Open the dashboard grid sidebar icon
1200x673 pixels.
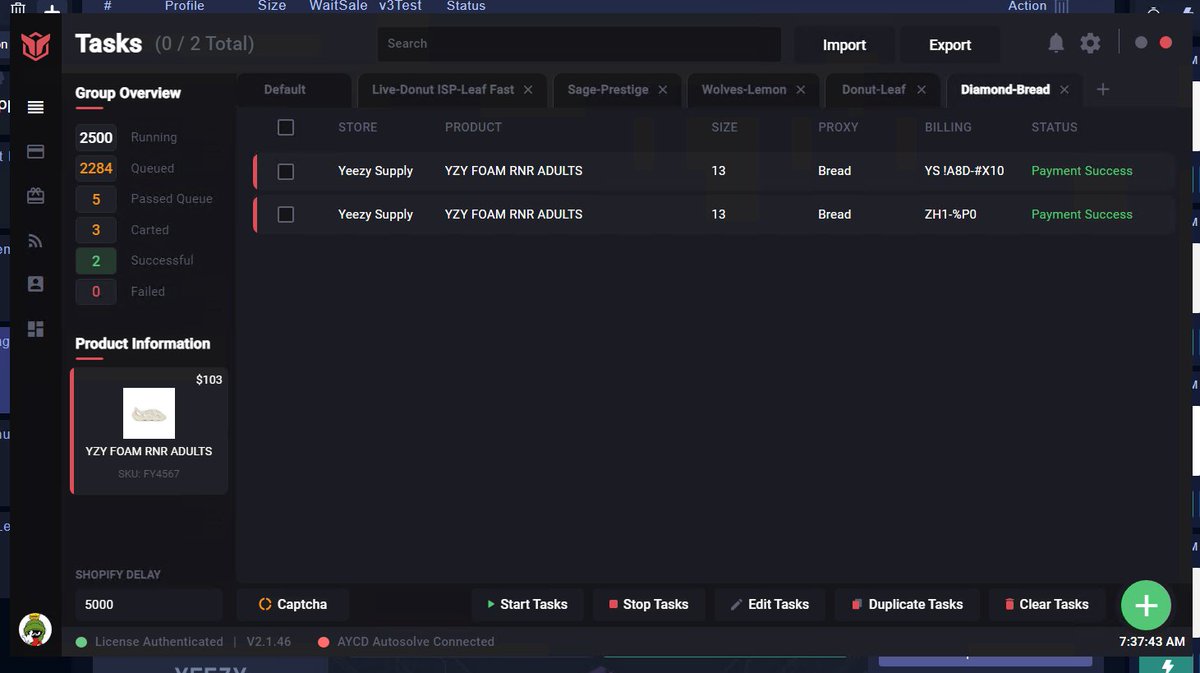pyautogui.click(x=36, y=329)
